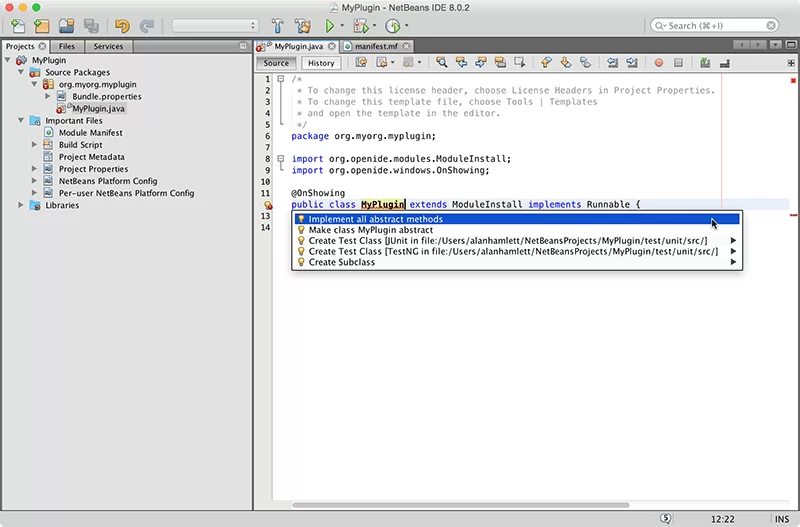The width and height of the screenshot is (800, 527).
Task: Expand the NetBeans Platform Config node
Action: [34, 181]
